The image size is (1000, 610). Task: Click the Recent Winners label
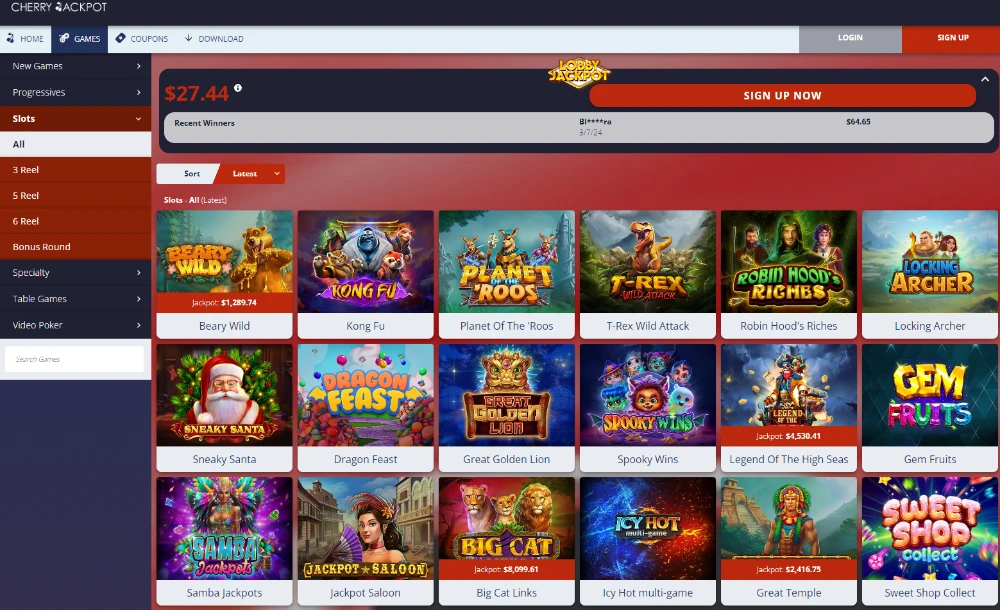[204, 123]
